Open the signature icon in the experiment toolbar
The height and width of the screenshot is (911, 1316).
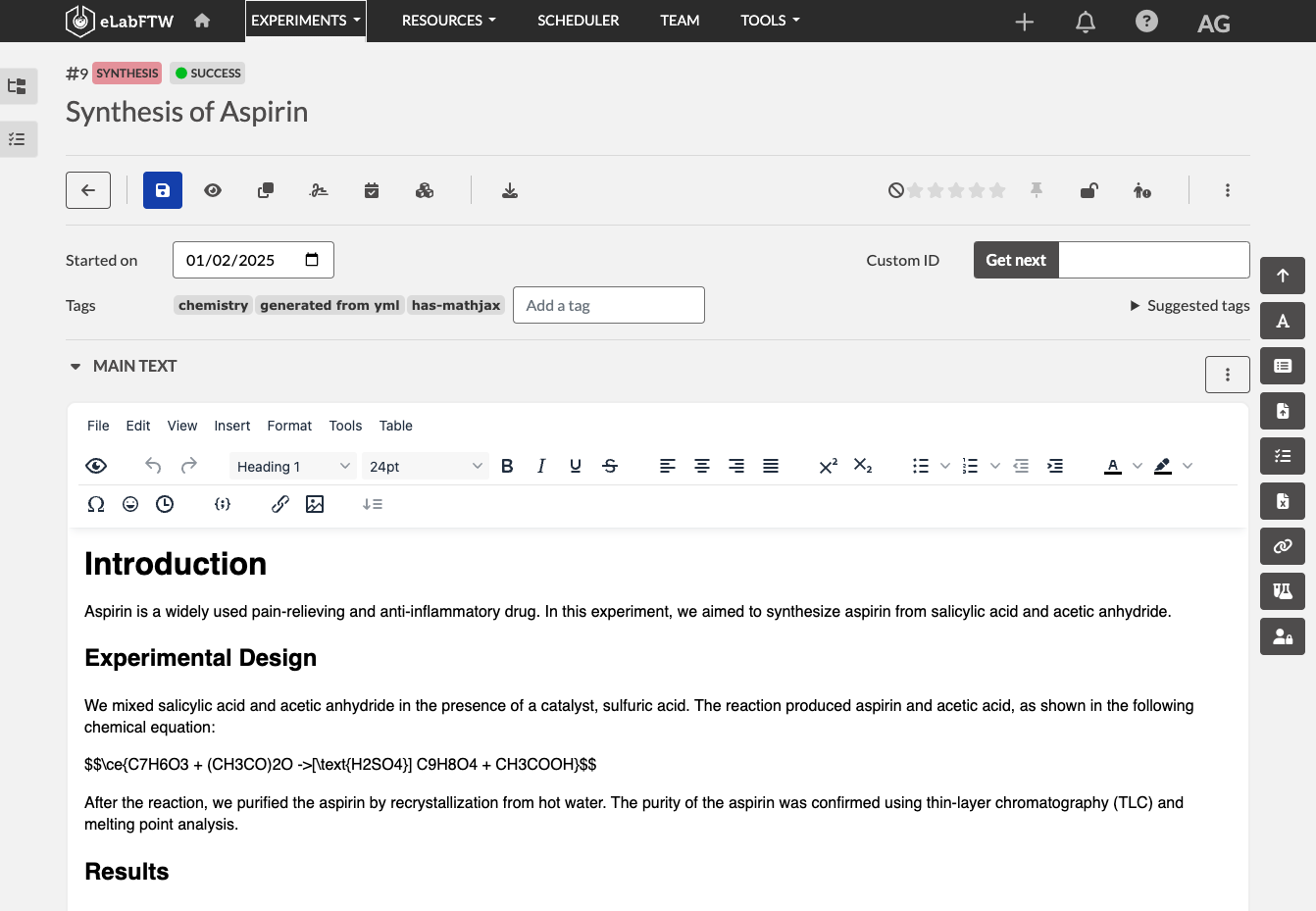click(319, 190)
